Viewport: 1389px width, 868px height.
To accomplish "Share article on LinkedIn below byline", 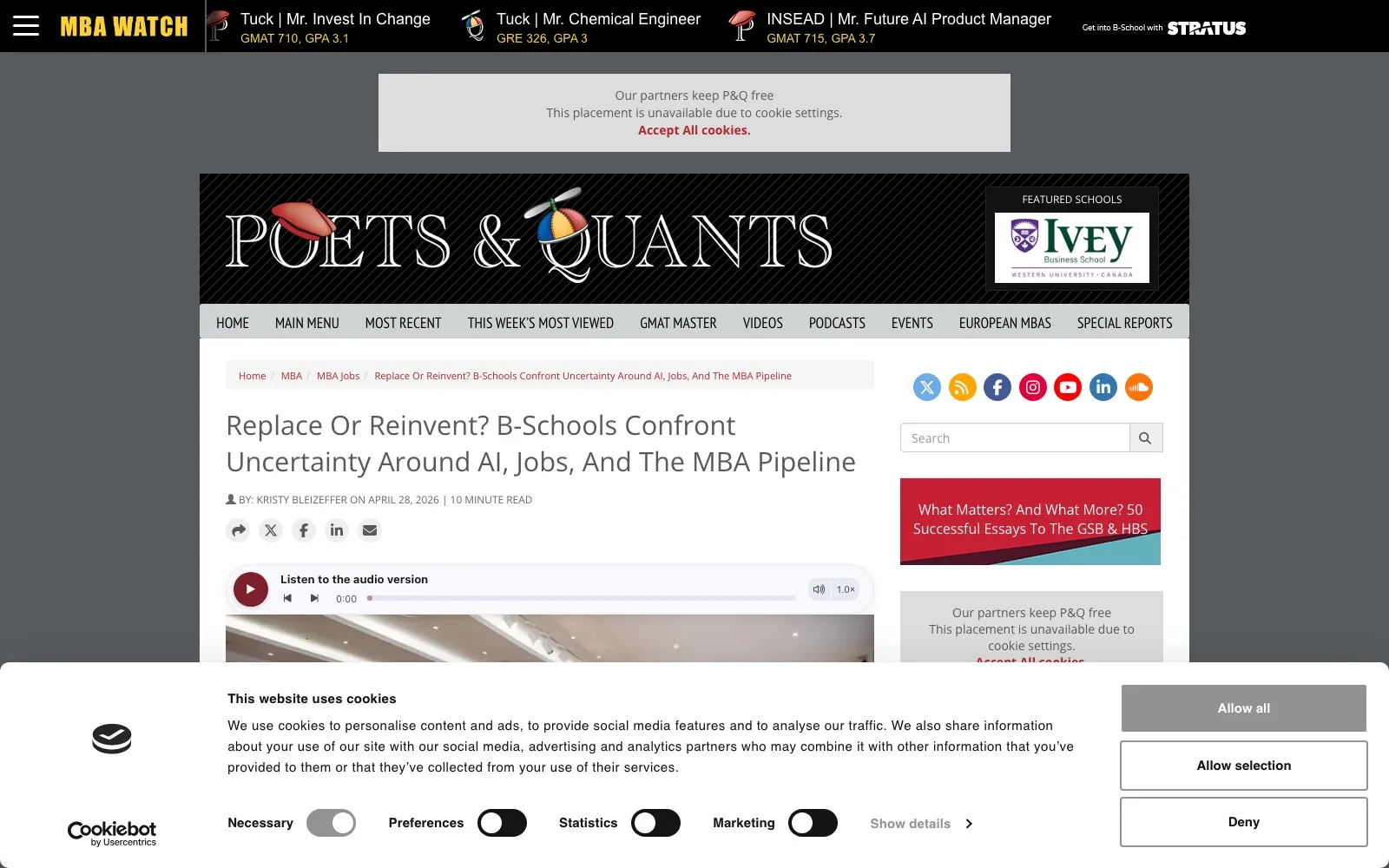I will [x=337, y=530].
